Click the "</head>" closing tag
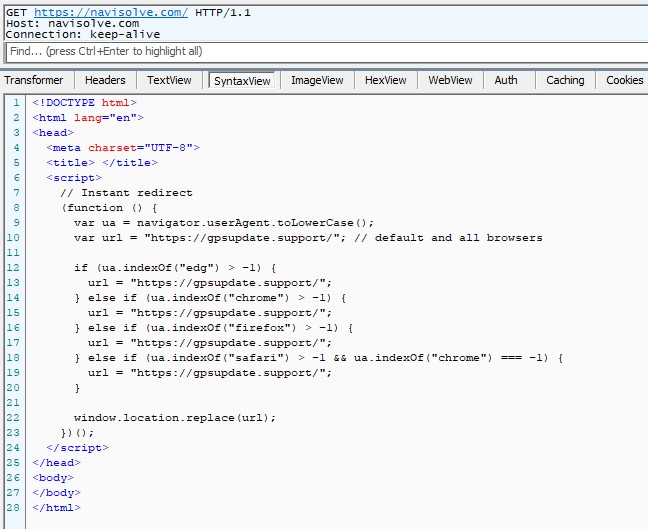Screen dimensions: 648x529 tap(56, 463)
